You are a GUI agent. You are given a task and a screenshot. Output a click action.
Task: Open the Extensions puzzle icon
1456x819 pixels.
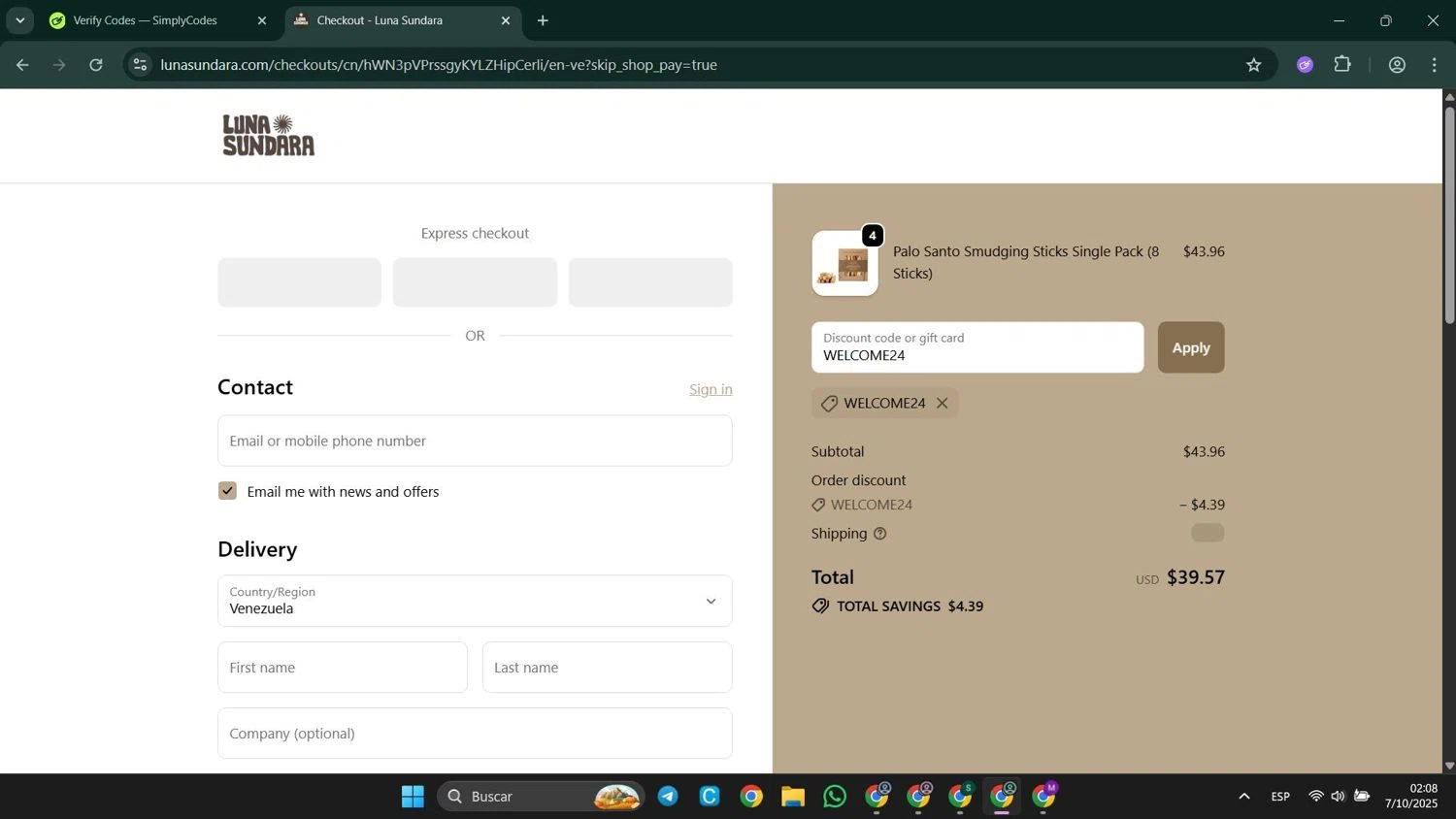coord(1342,65)
